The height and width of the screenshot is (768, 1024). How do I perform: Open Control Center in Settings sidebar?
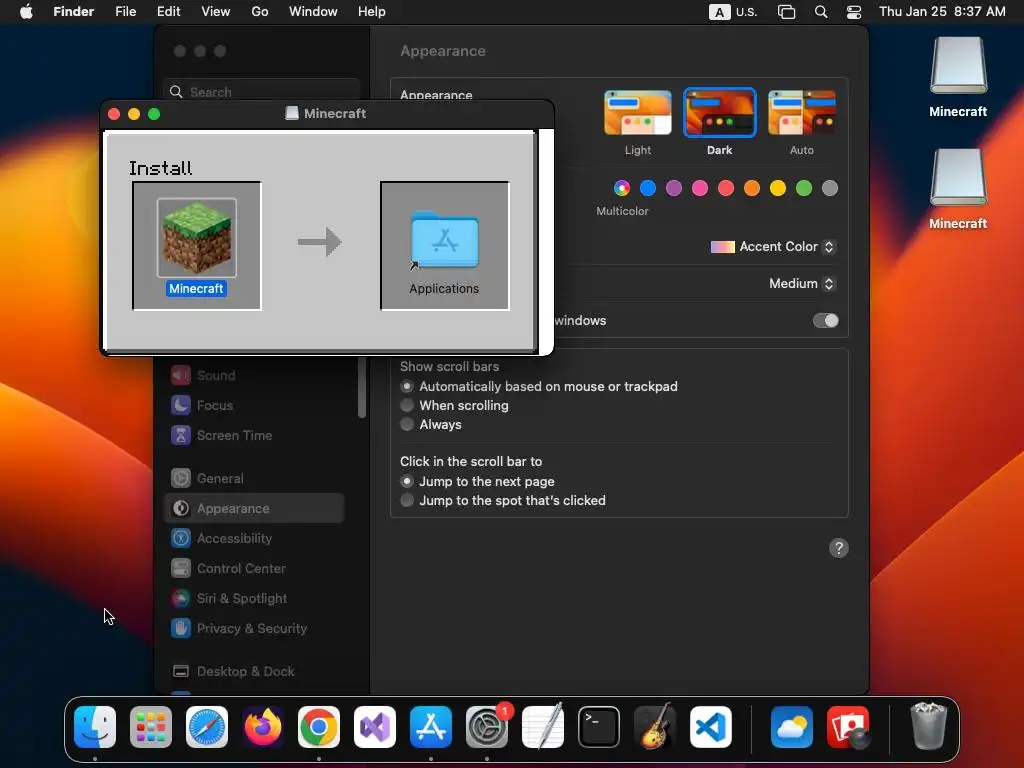(x=255, y=569)
